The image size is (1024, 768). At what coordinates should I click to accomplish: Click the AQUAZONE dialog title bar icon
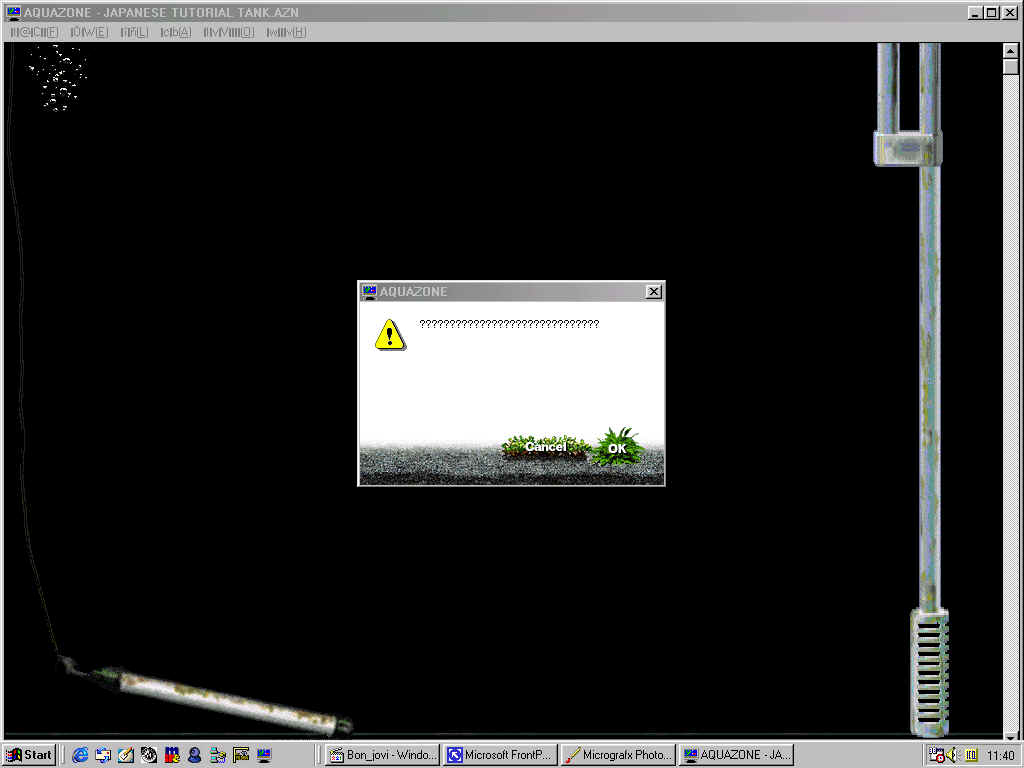pyautogui.click(x=370, y=291)
